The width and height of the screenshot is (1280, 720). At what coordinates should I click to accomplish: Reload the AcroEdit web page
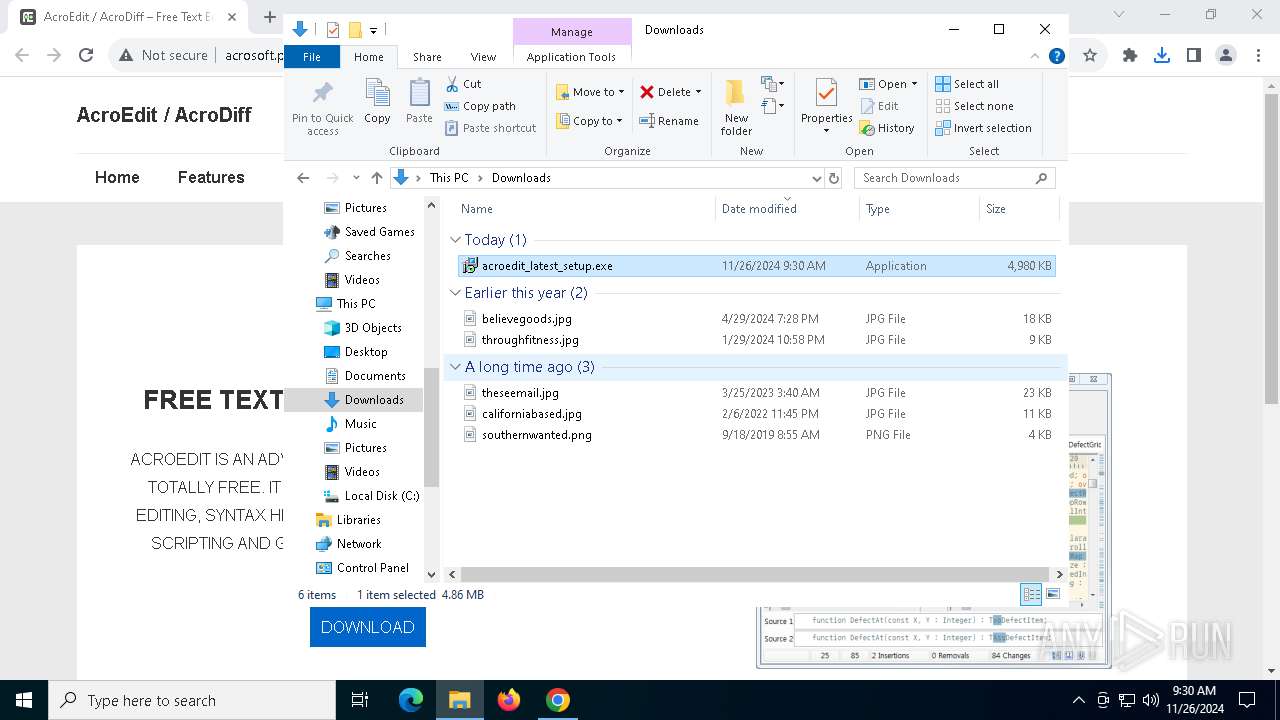86,56
